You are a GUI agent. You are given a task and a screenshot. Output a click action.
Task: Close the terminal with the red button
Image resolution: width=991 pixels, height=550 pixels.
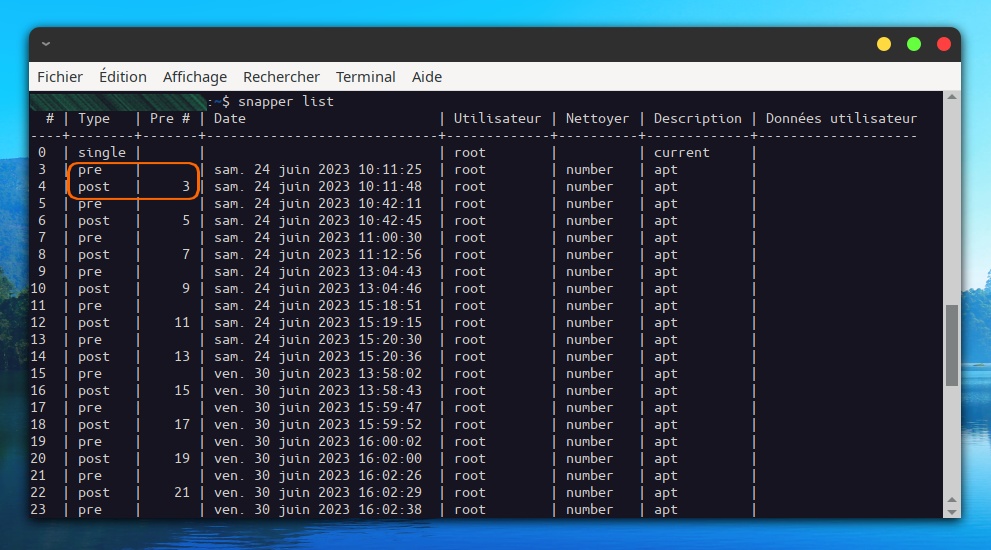point(943,44)
